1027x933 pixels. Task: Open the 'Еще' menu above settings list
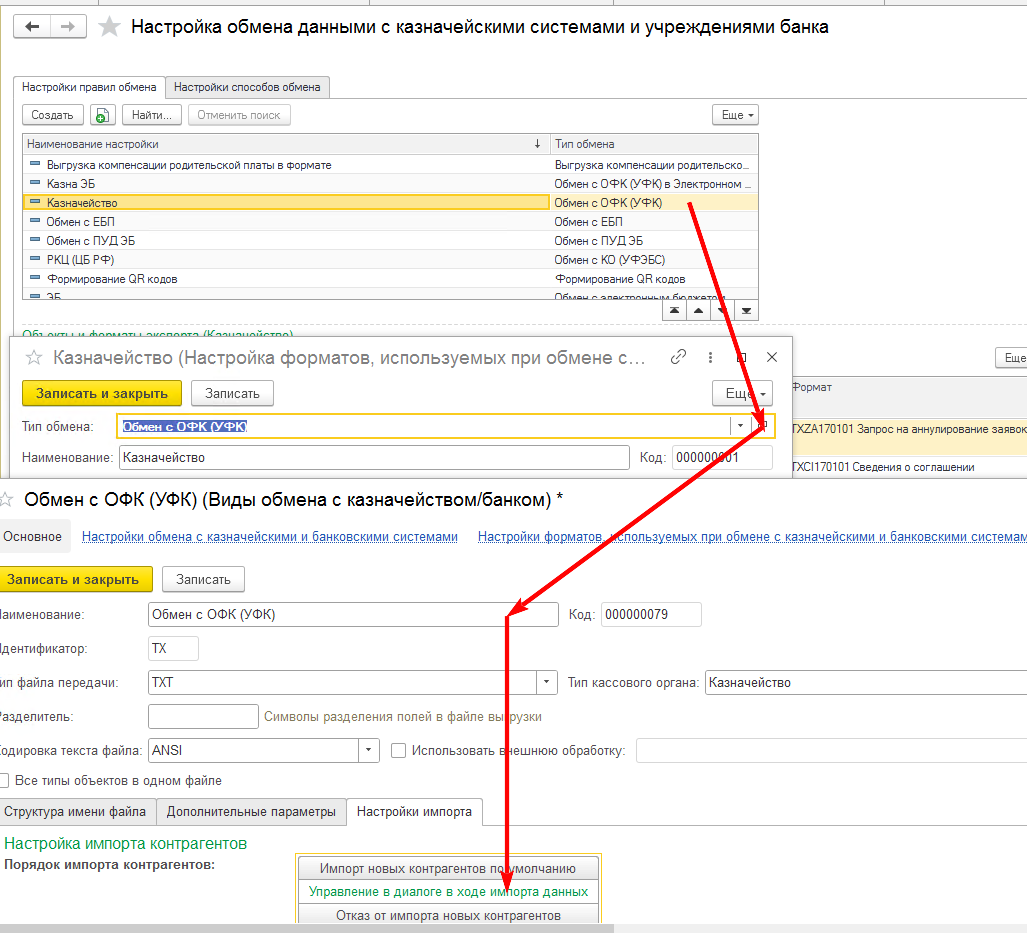click(735, 115)
